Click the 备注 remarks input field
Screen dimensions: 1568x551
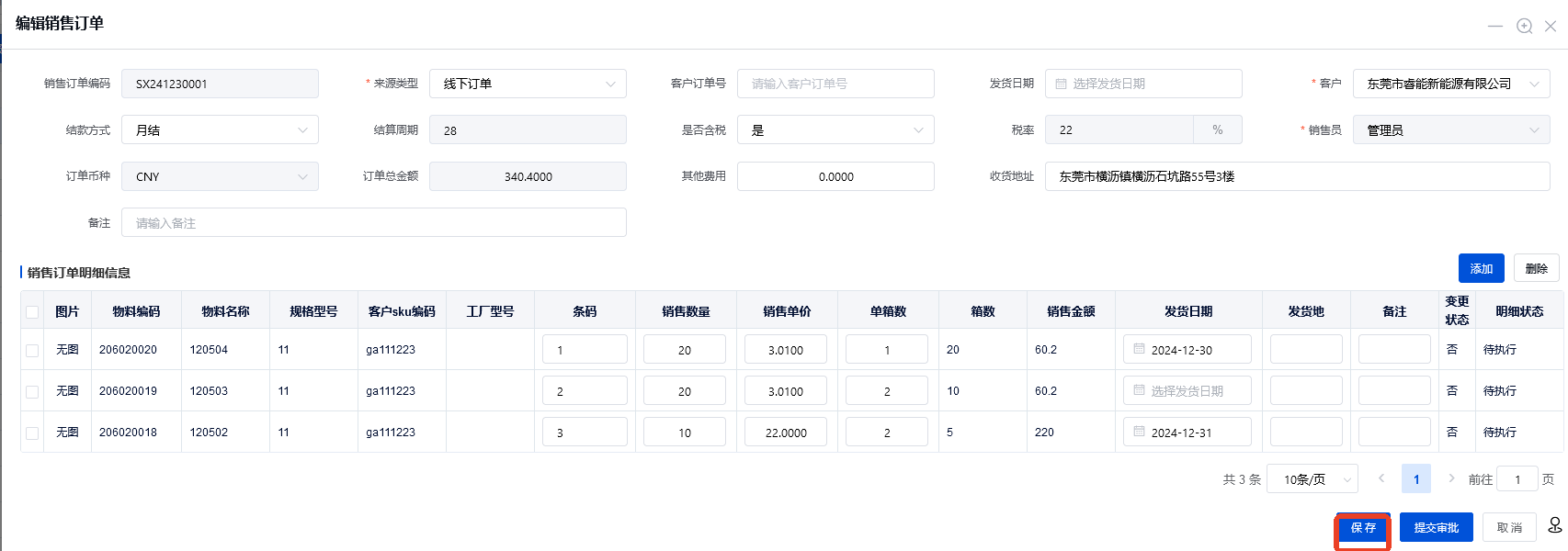click(373, 223)
